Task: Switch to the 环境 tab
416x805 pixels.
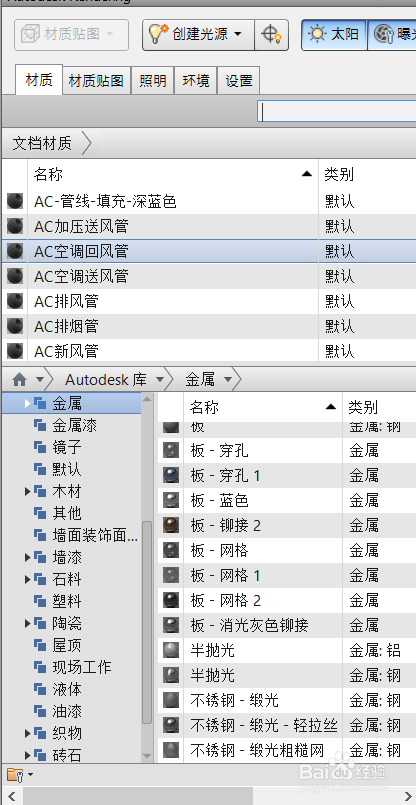Action: pyautogui.click(x=196, y=81)
